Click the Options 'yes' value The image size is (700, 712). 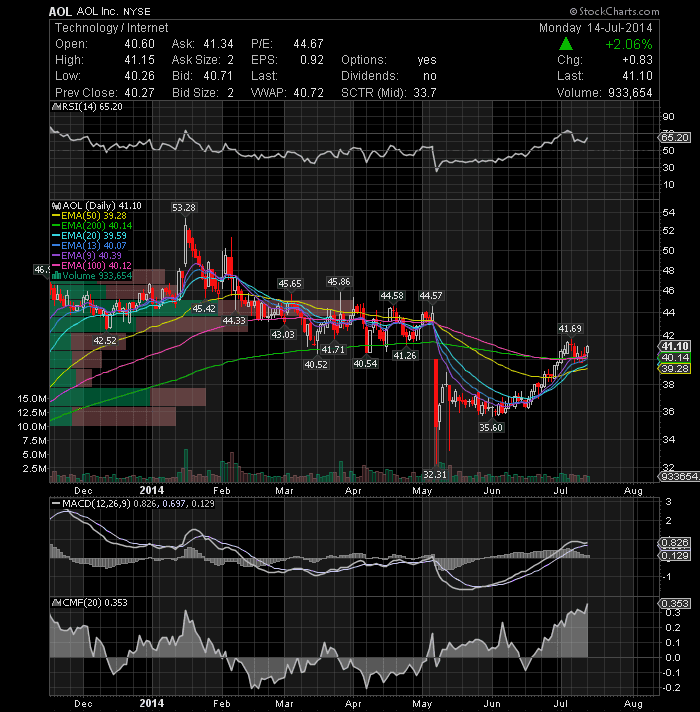pos(427,60)
